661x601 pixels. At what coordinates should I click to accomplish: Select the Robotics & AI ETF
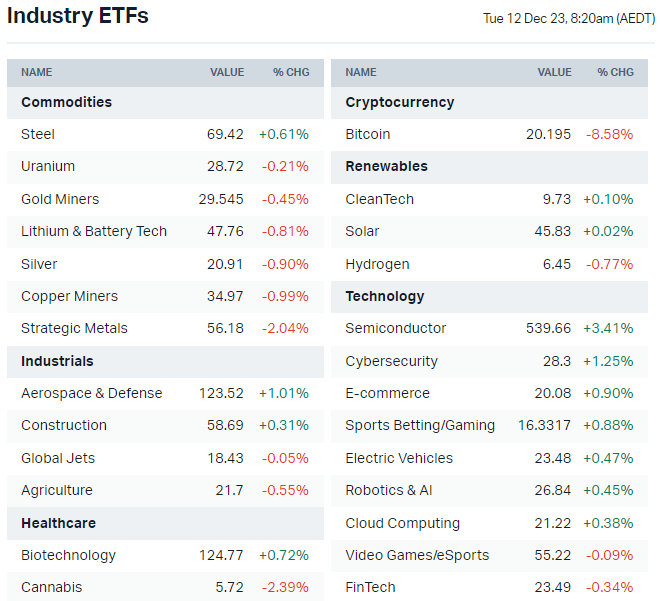(389, 490)
